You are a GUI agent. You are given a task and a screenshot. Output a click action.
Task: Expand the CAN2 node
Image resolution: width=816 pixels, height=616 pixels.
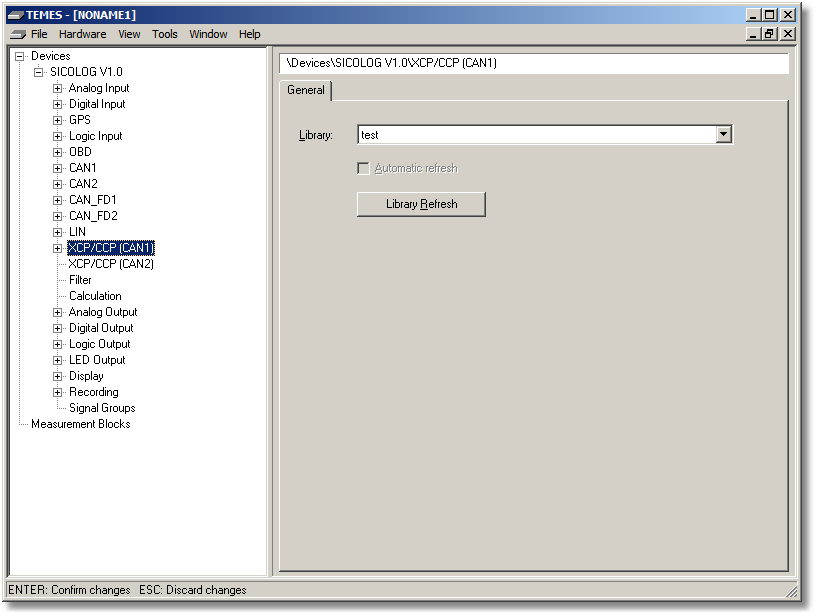click(x=58, y=184)
